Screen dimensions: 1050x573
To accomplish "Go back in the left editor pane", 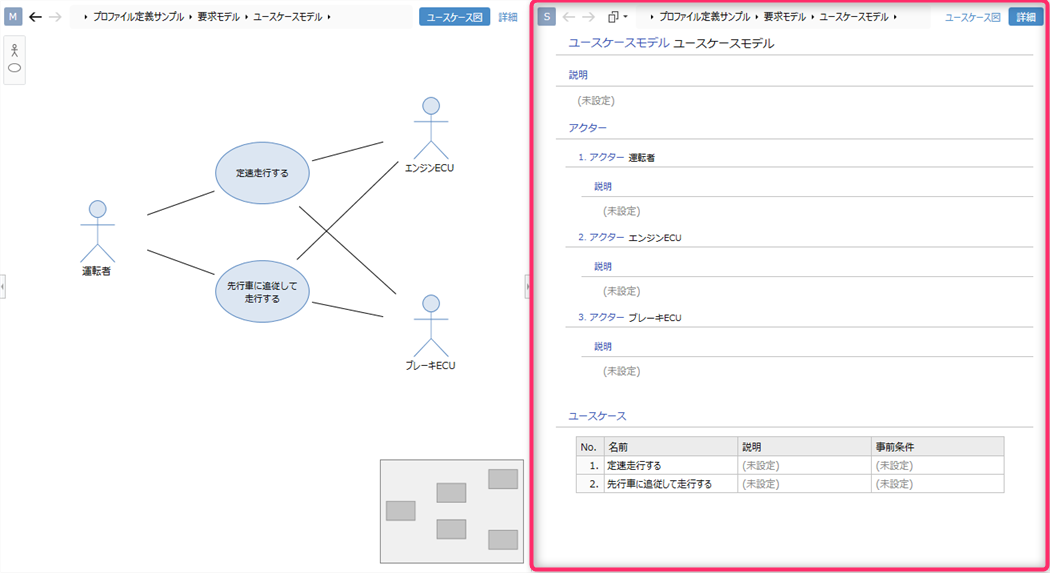I will (x=35, y=17).
